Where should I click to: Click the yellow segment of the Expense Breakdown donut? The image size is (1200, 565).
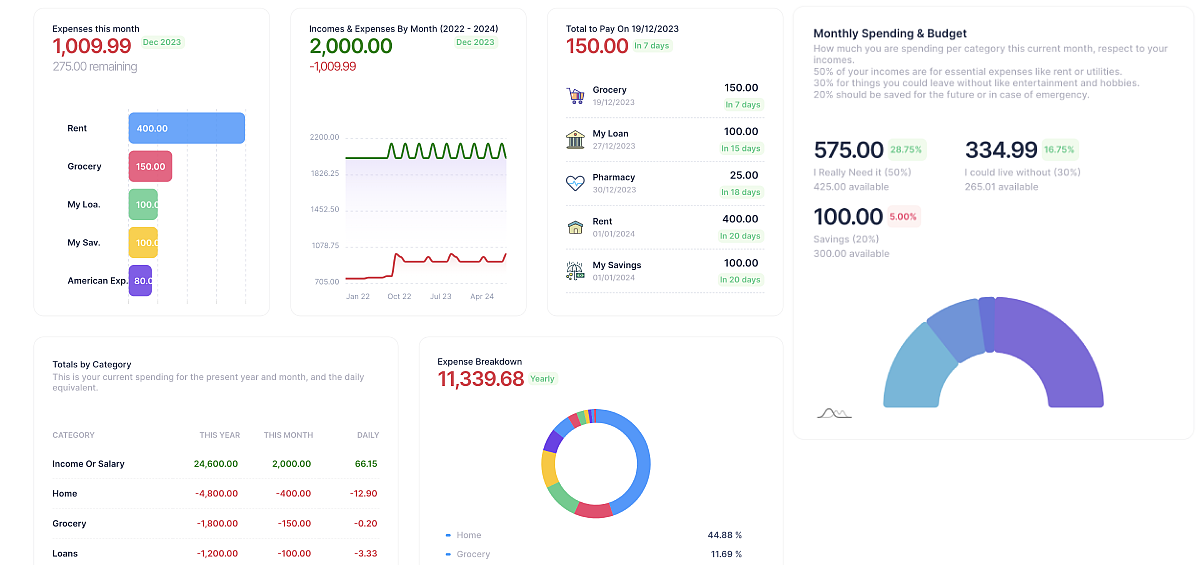pos(548,468)
